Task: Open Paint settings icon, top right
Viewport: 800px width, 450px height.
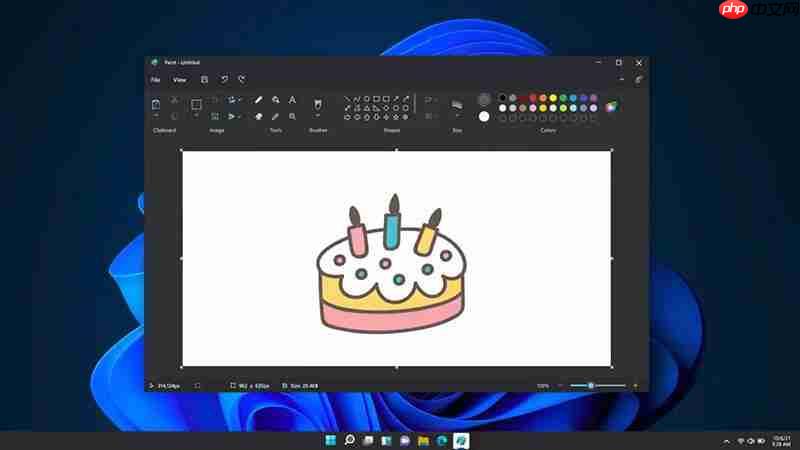Action: [x=639, y=80]
